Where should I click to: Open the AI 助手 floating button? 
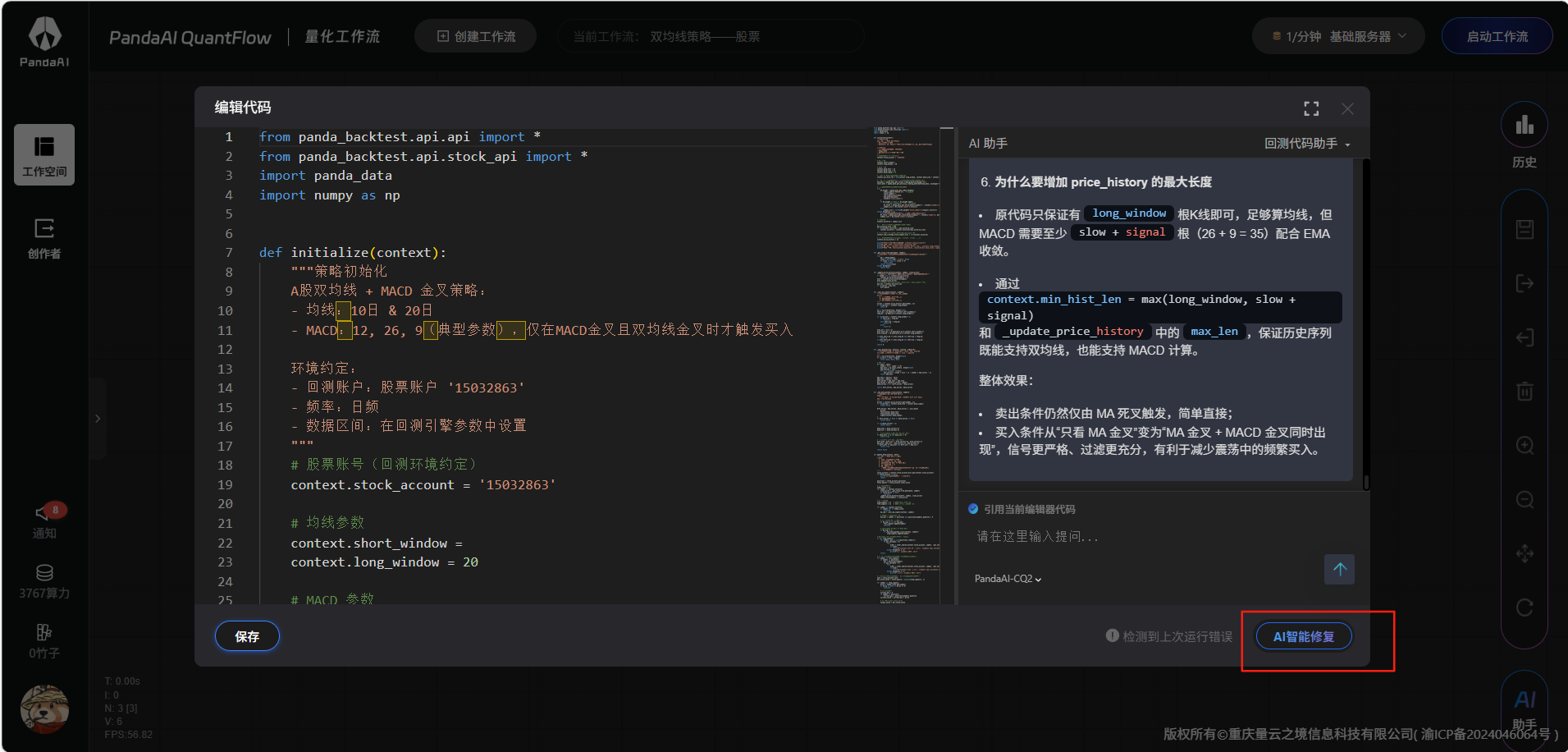pos(1525,708)
